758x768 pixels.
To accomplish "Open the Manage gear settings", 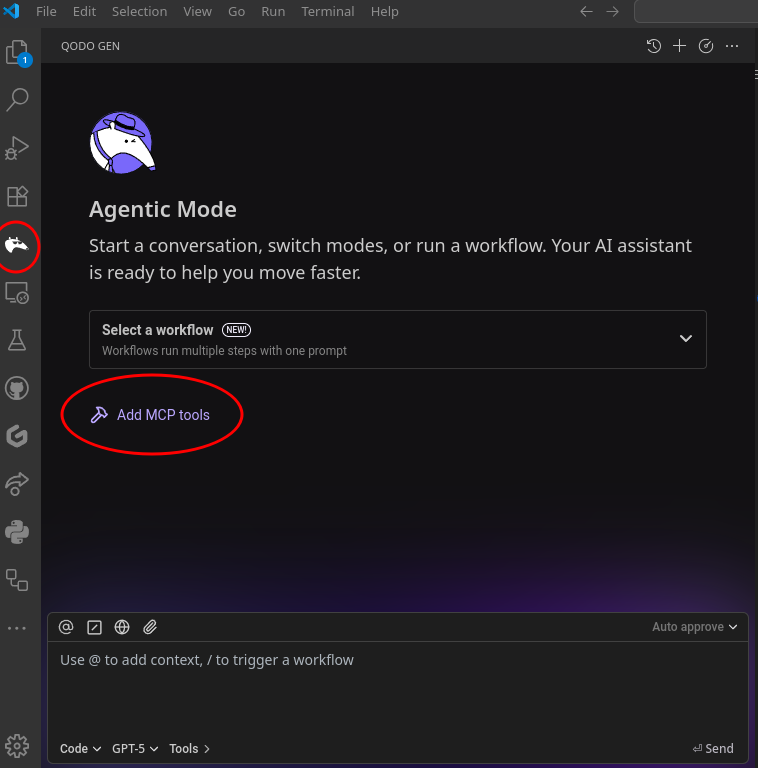I will click(17, 746).
